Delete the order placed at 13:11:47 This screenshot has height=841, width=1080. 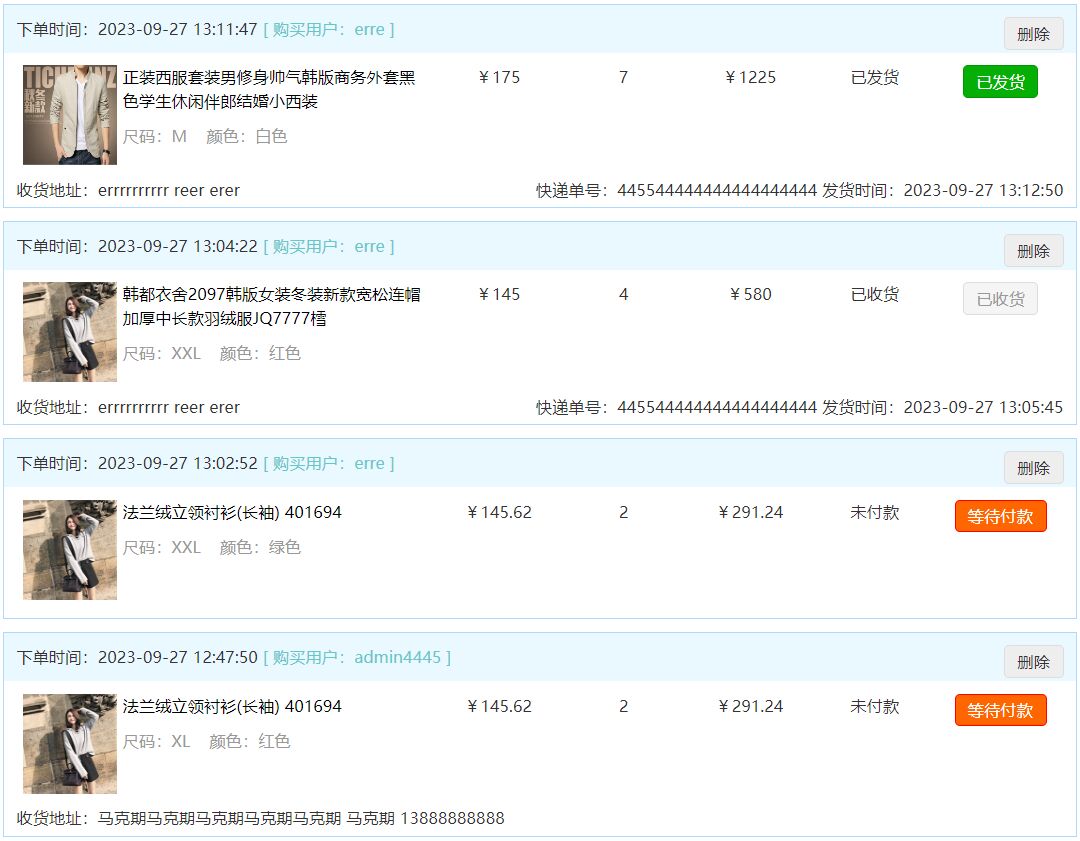tap(1033, 34)
